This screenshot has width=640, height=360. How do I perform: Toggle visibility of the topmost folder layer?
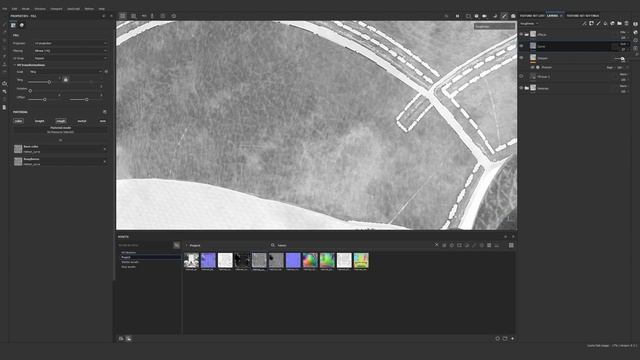point(521,34)
